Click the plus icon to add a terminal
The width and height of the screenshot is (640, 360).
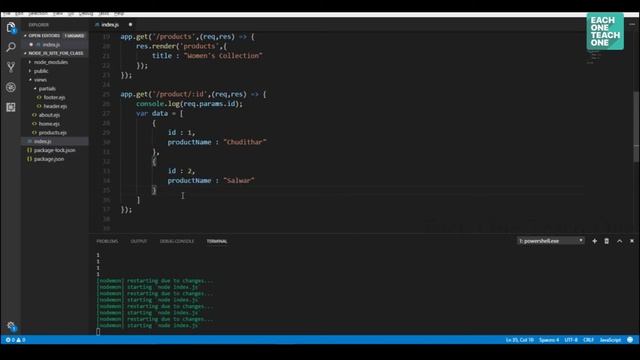[594, 241]
